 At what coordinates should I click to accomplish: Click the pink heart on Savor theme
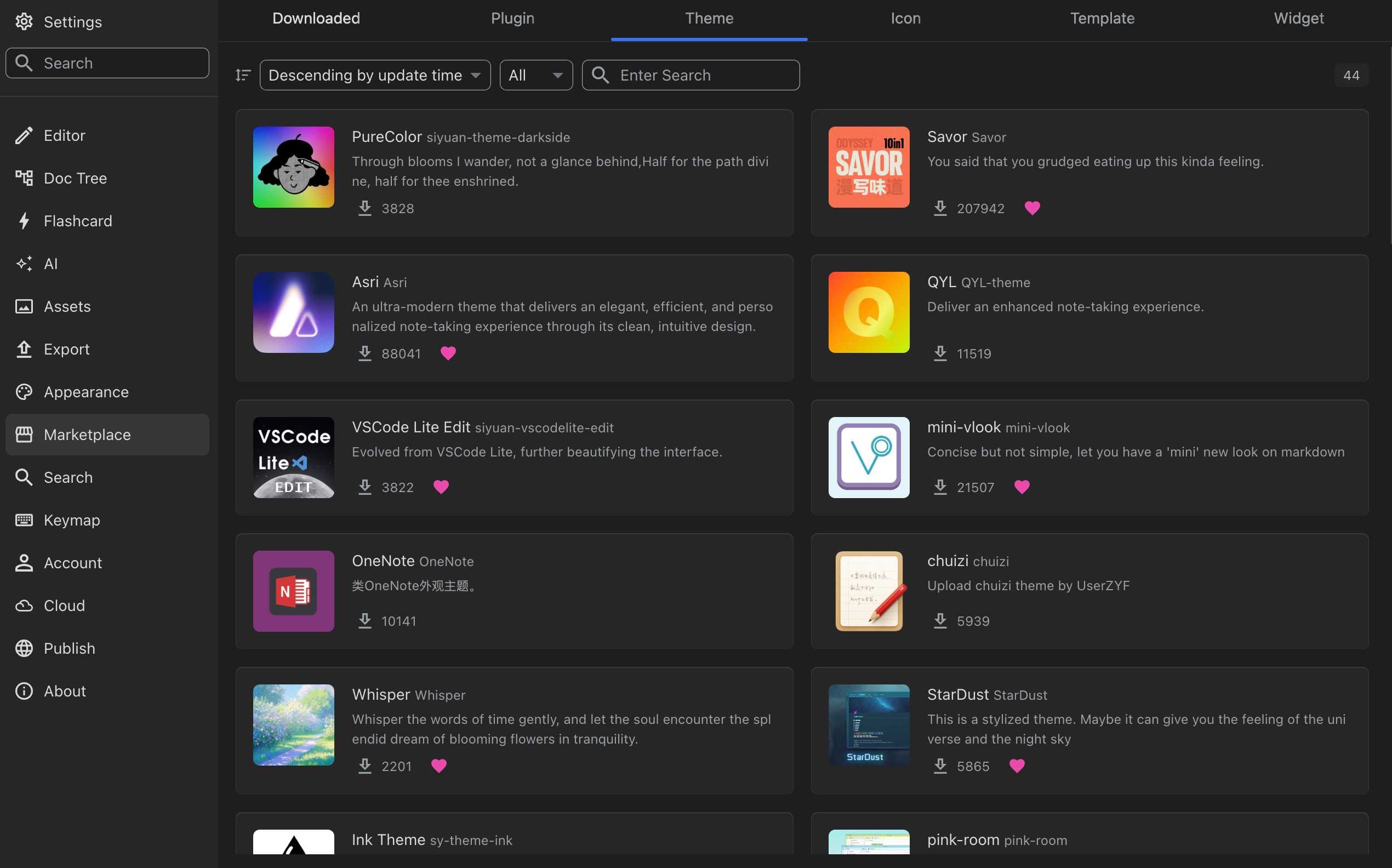coord(1032,208)
